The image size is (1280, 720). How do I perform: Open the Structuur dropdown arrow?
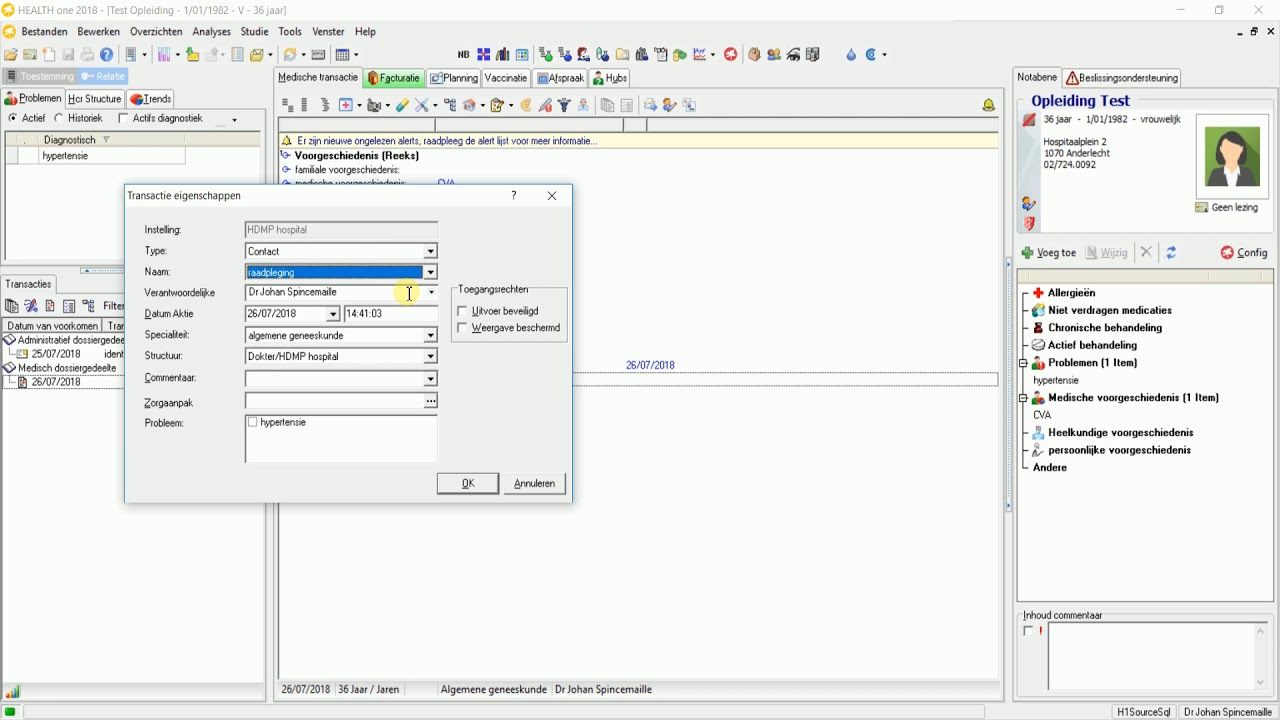click(431, 356)
